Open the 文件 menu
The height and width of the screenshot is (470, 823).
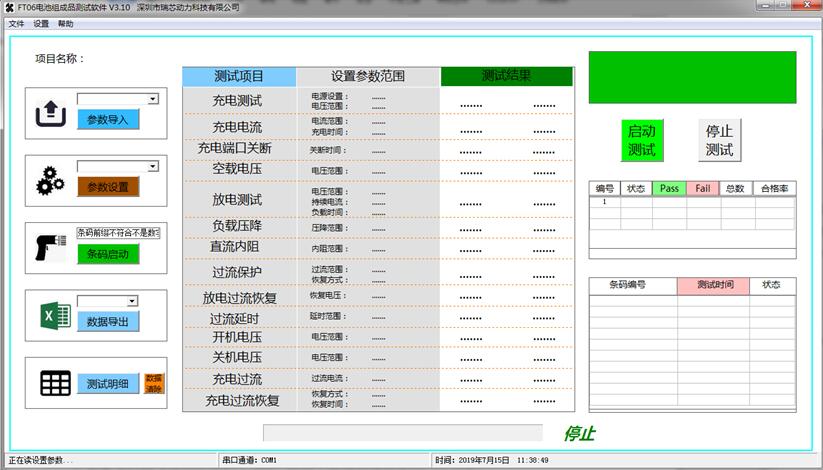pos(16,24)
